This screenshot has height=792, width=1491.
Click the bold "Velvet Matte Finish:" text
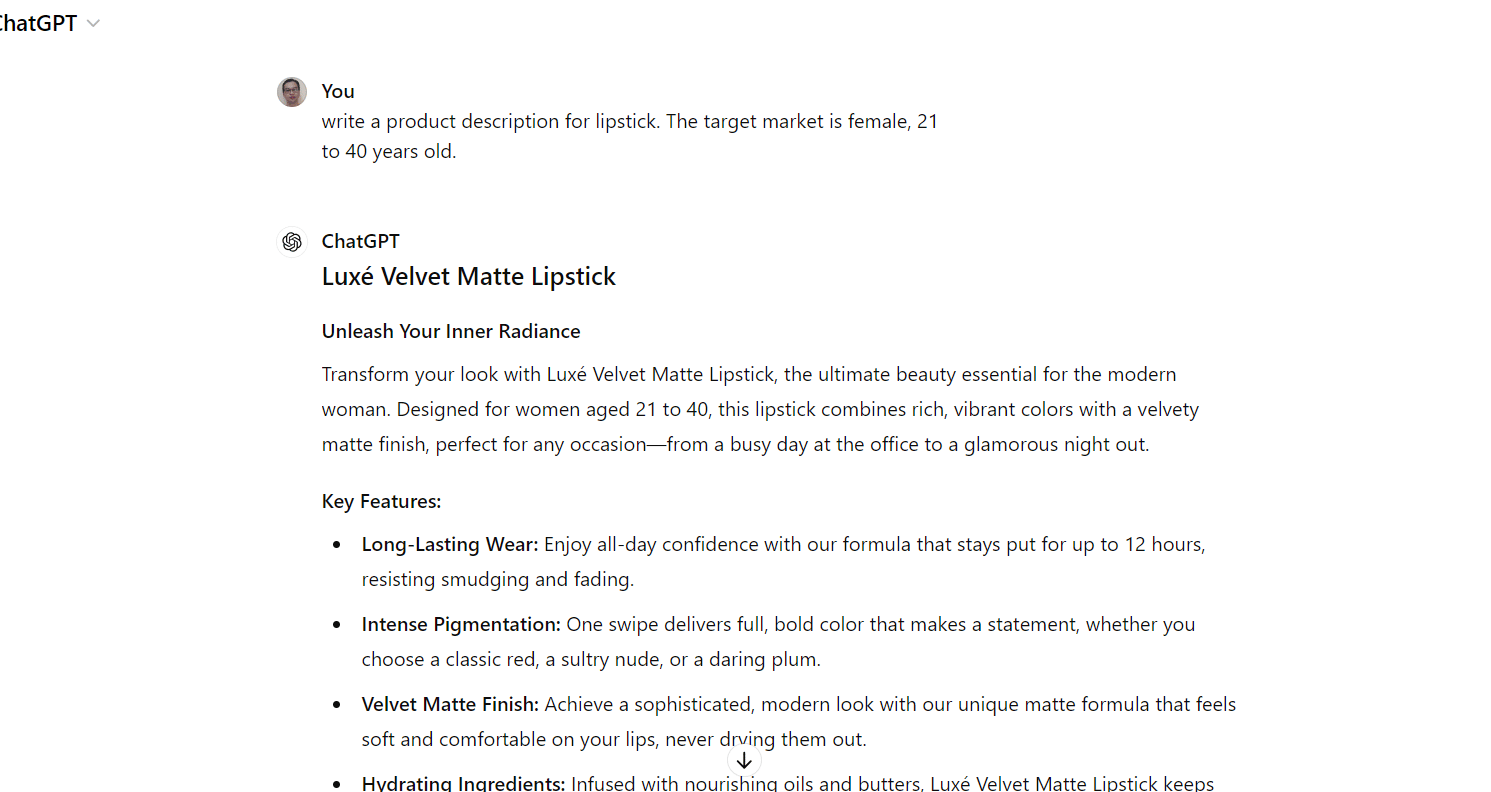coord(450,705)
